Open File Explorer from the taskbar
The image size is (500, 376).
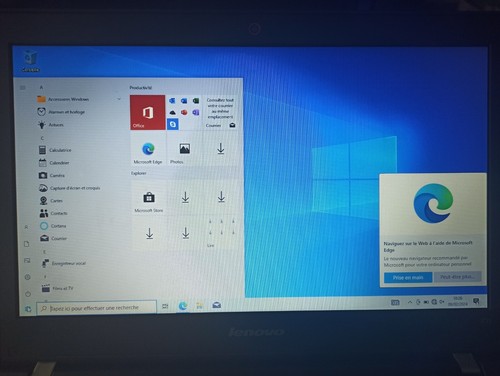click(x=200, y=305)
